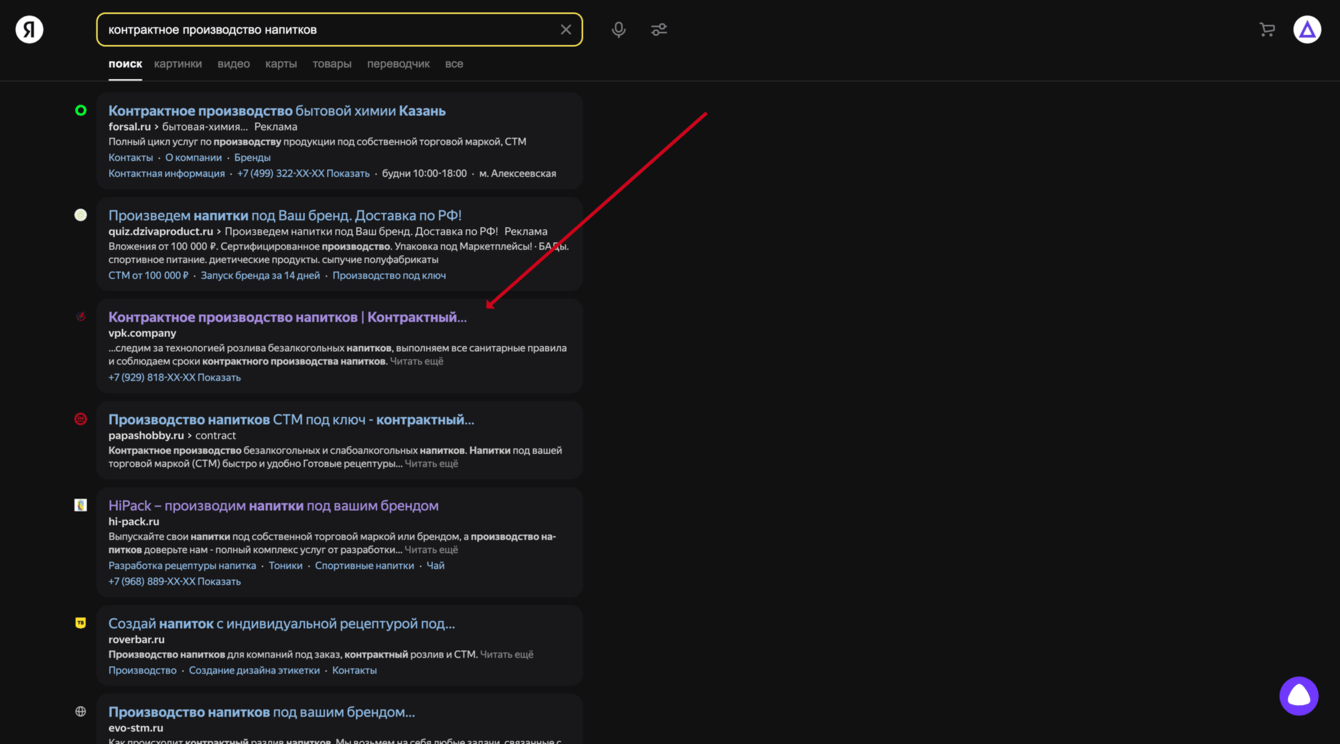Open the «О компании» sitelink
1340x744 pixels.
tap(194, 158)
